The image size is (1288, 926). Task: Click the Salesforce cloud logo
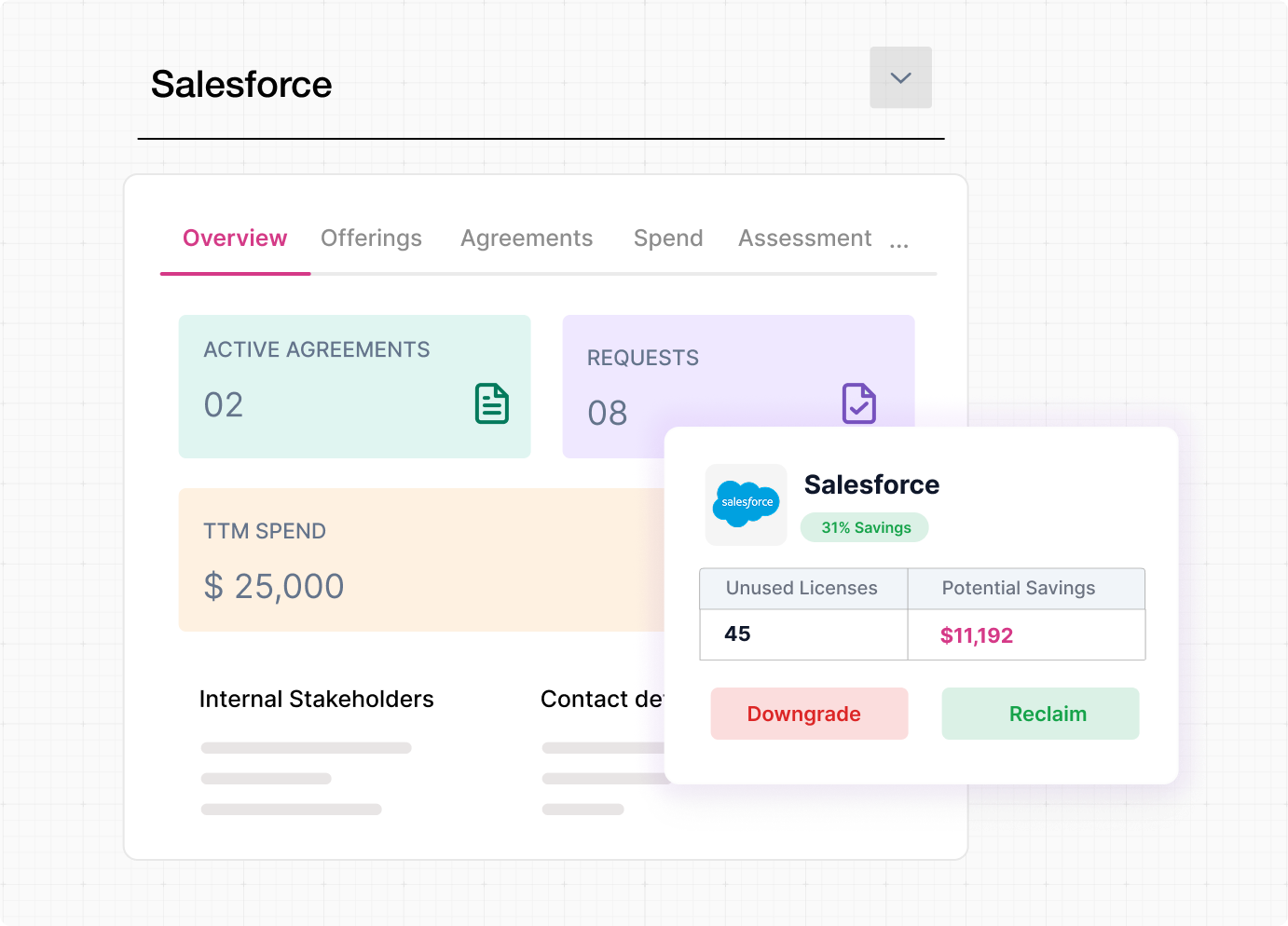click(x=747, y=504)
